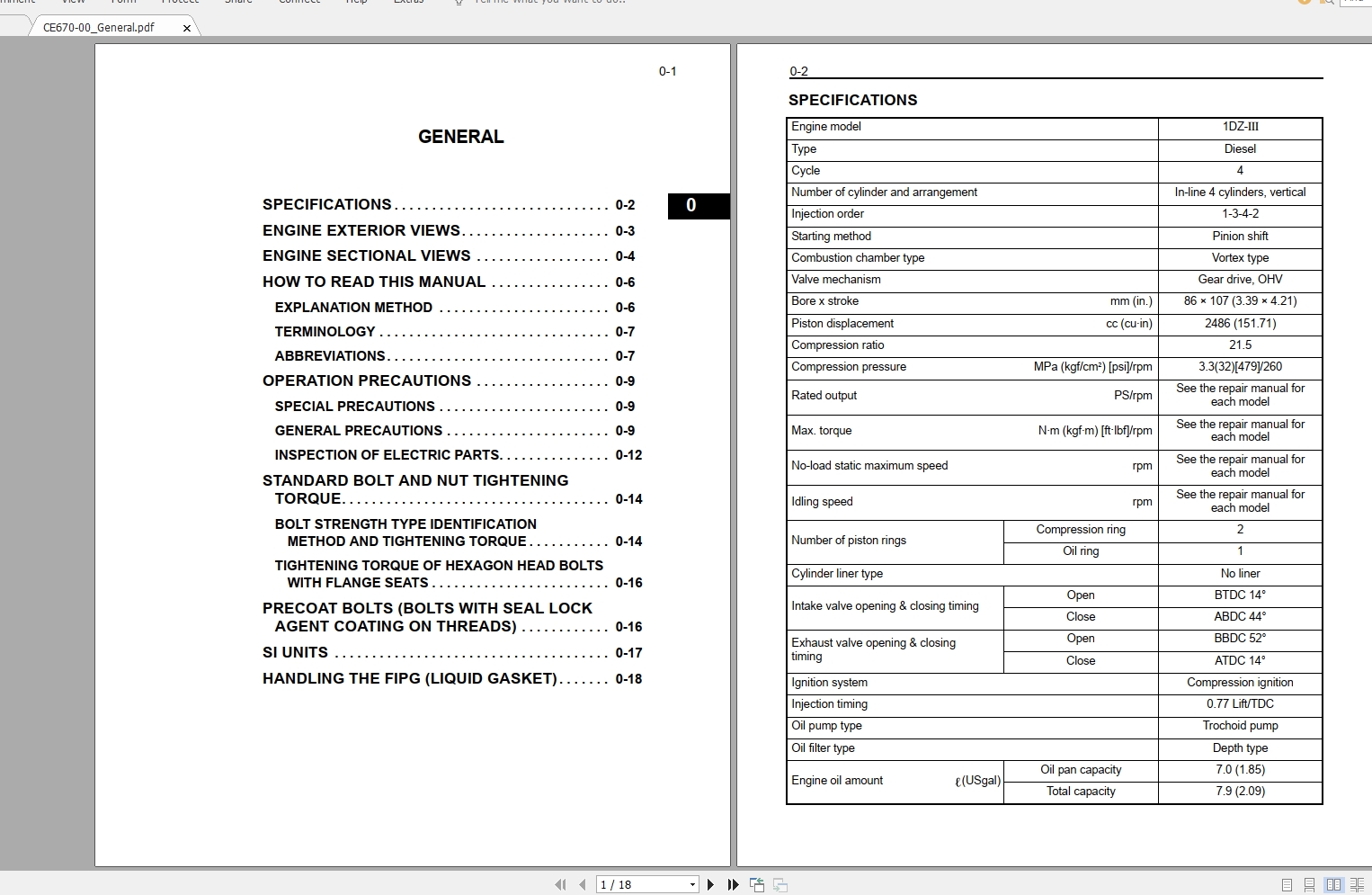Expand the Share menu options
The image size is (1372, 895).
(237, 3)
